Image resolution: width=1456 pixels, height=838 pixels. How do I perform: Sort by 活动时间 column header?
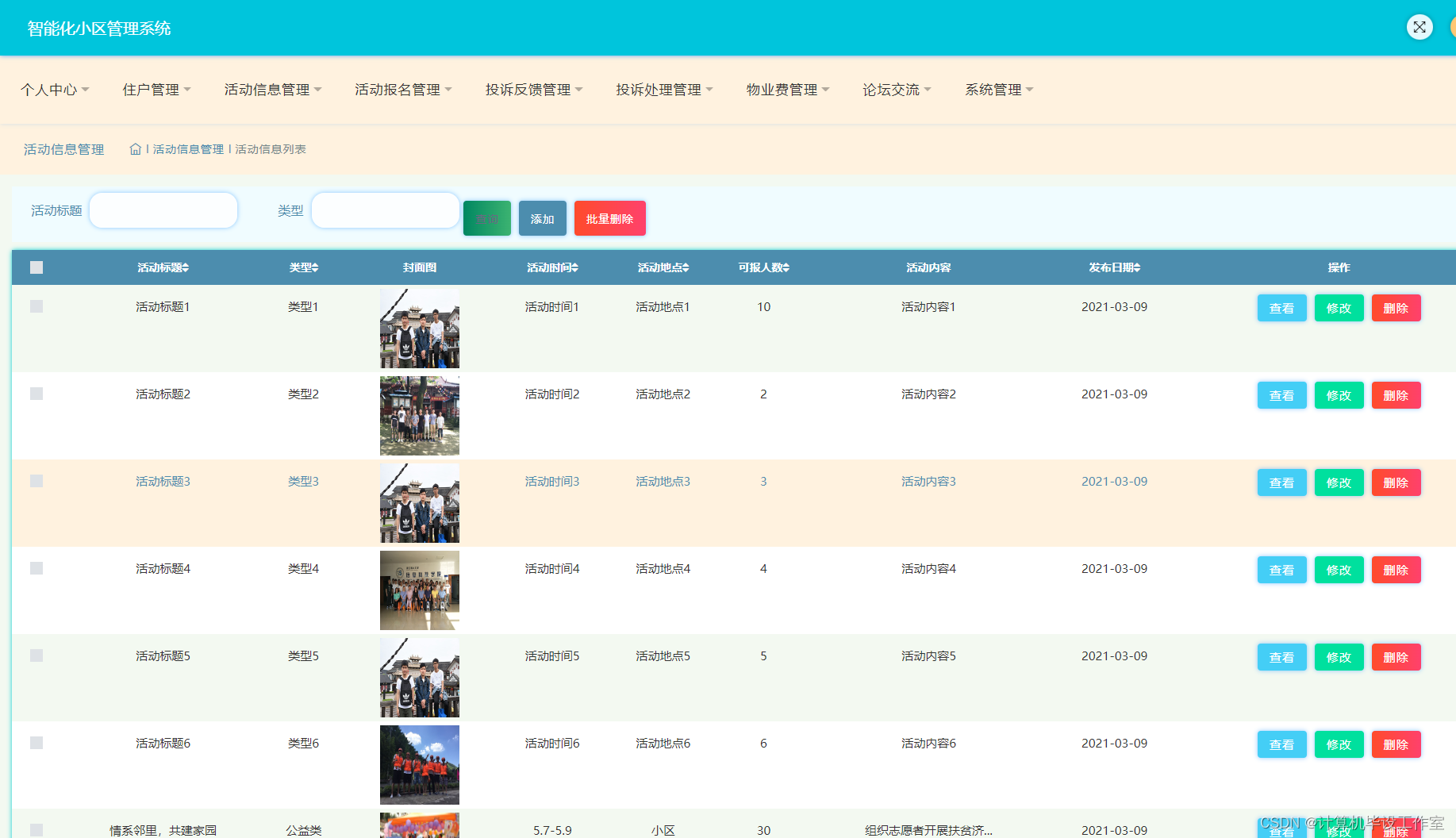tap(553, 268)
